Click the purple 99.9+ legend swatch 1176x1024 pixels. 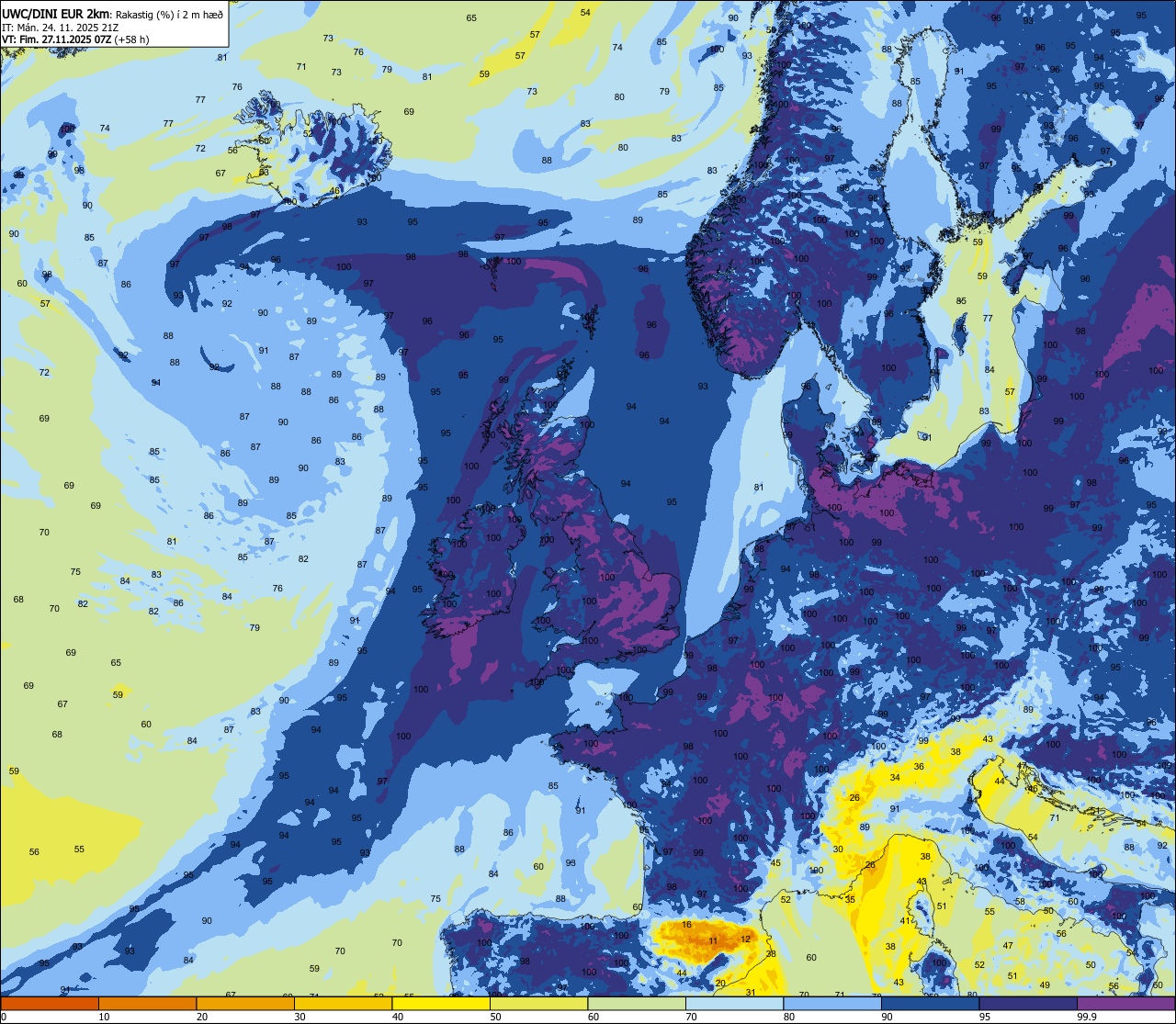tap(1125, 1003)
